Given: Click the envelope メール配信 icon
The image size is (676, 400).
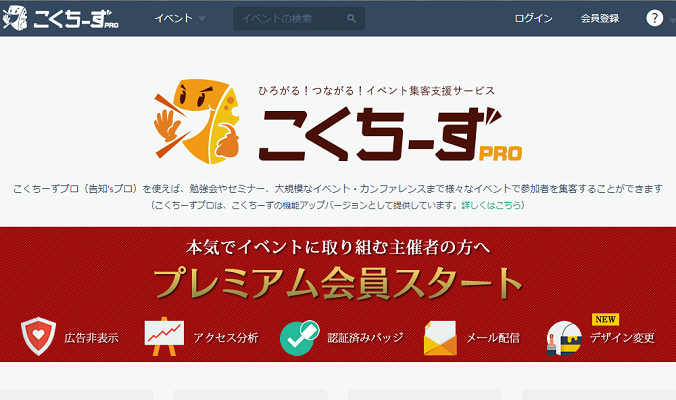Looking at the screenshot, I should click(440, 338).
